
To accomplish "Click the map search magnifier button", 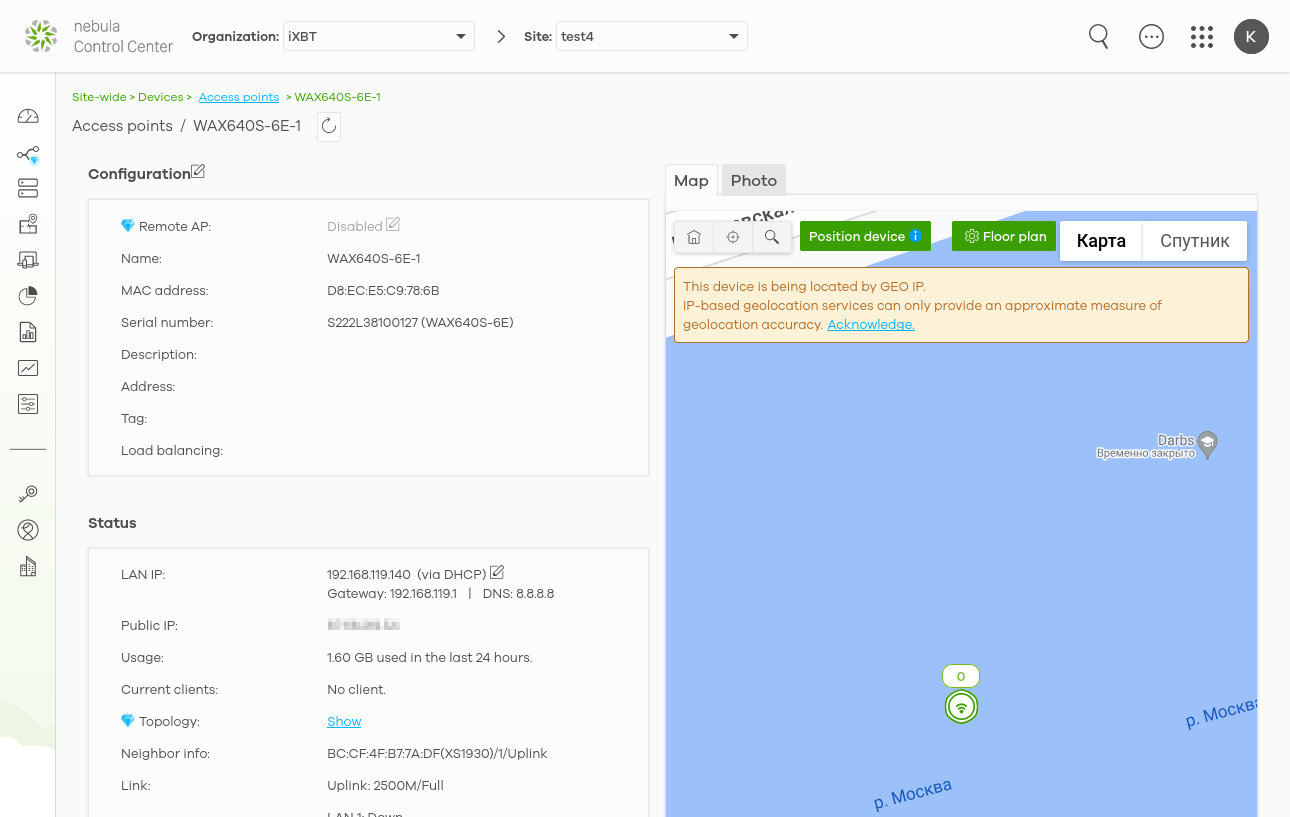I will click(x=772, y=237).
